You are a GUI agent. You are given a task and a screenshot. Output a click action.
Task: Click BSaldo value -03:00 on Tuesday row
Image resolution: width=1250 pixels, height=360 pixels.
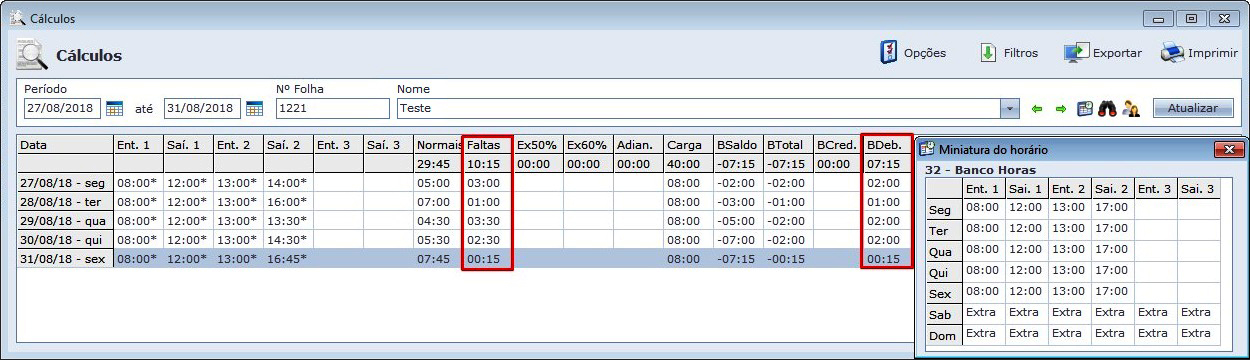point(735,202)
